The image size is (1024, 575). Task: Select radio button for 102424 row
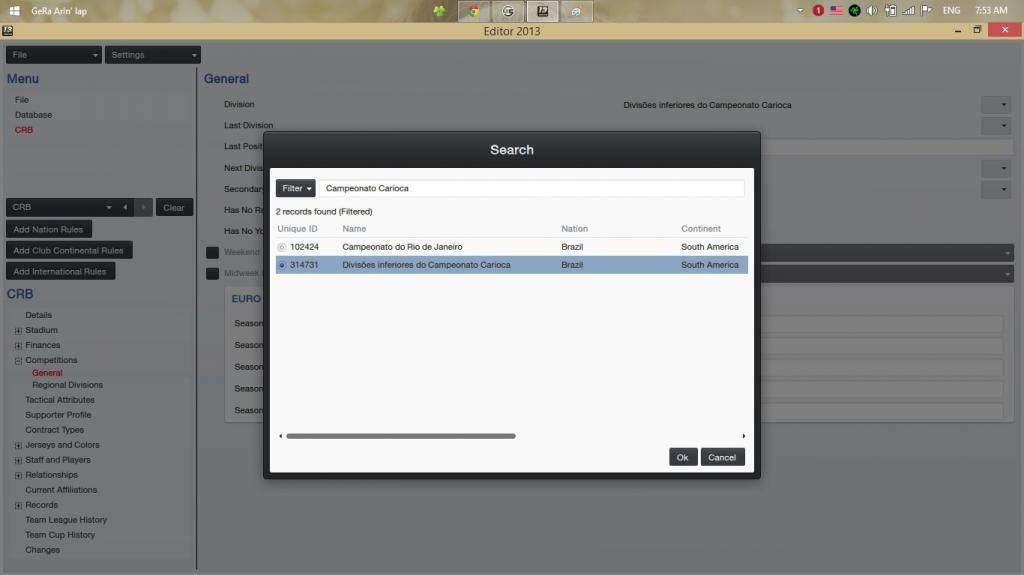click(x=281, y=247)
